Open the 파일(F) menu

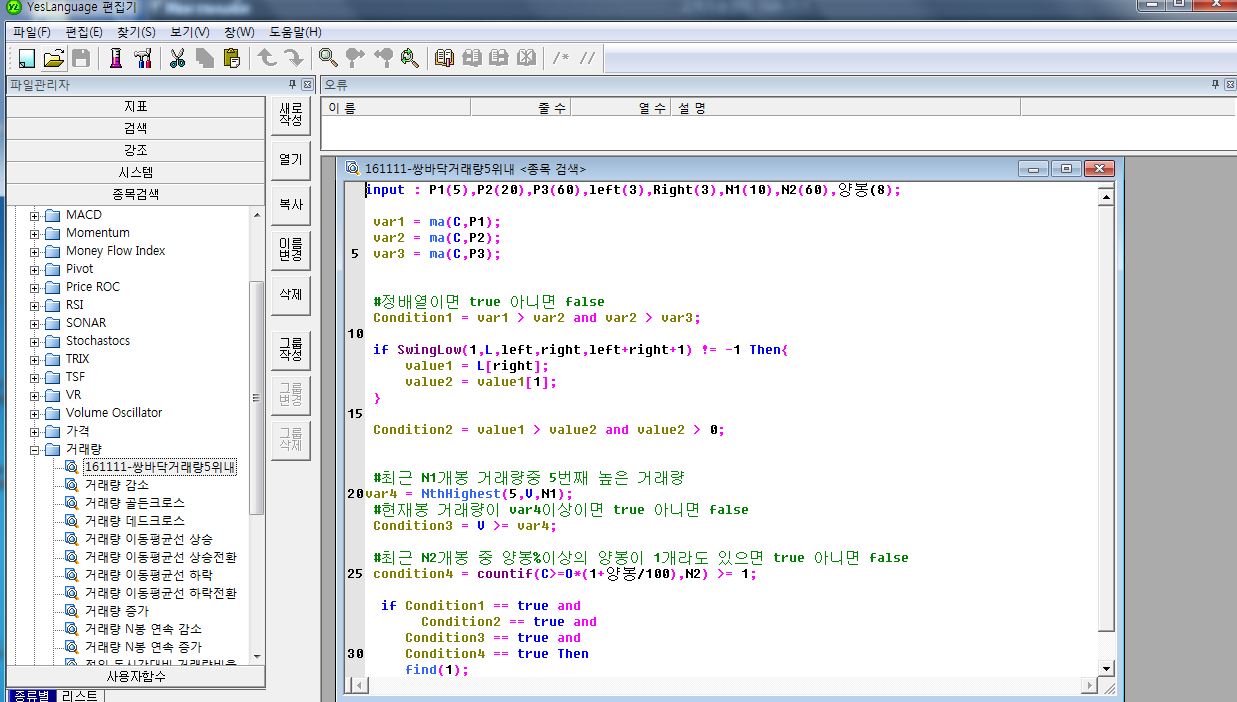[32, 32]
